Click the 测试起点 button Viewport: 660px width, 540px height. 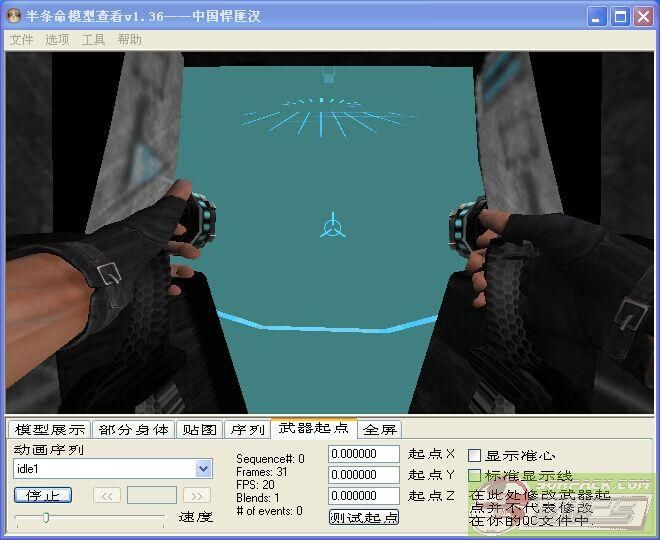pos(364,517)
